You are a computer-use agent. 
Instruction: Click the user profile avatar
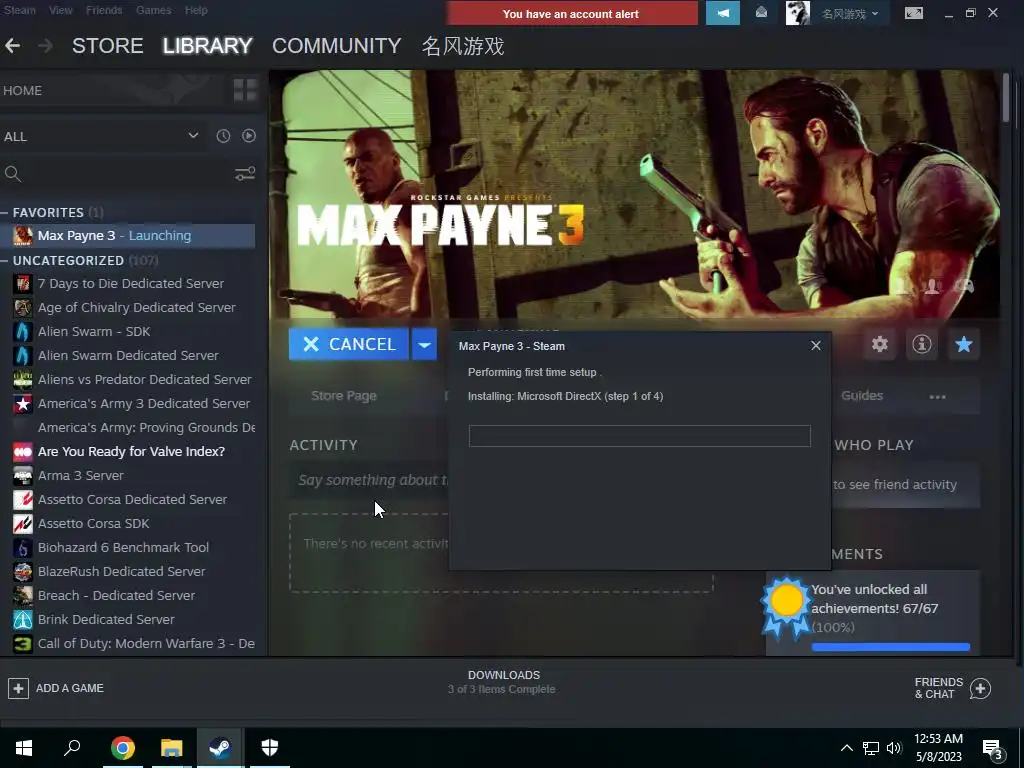click(x=797, y=13)
